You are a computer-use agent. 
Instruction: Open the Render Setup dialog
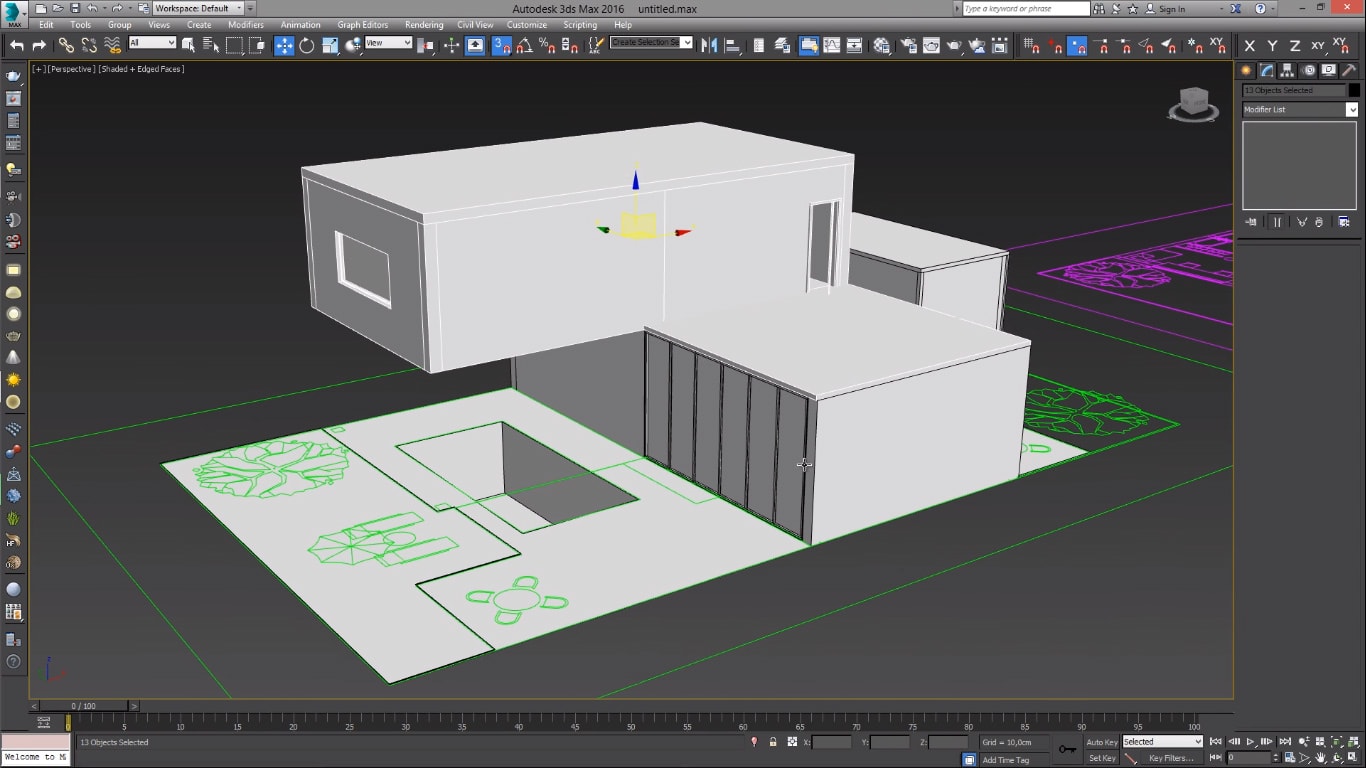click(x=908, y=44)
